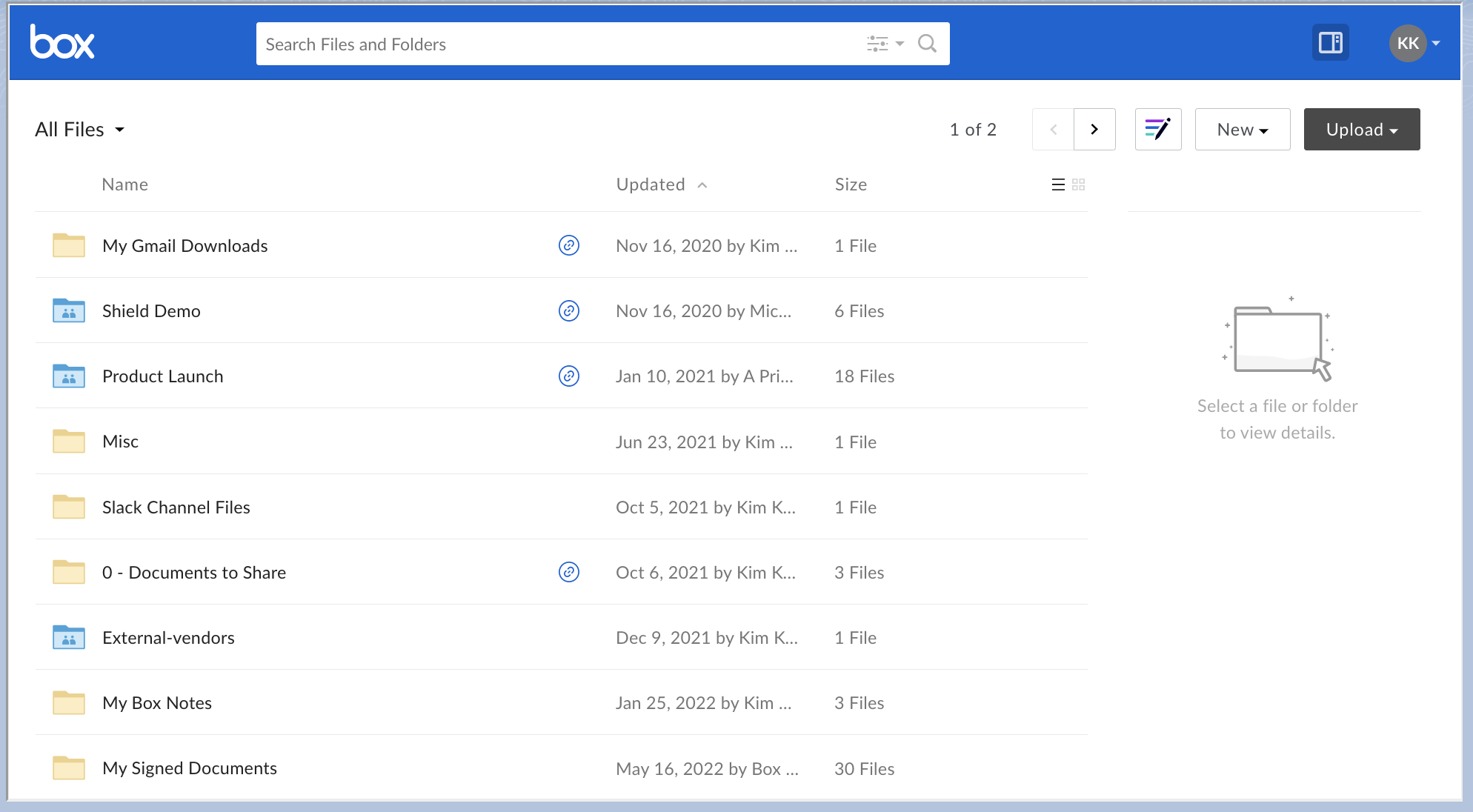The width and height of the screenshot is (1473, 812).
Task: Click the shared link icon for My Gmail Downloads
Action: [x=569, y=245]
